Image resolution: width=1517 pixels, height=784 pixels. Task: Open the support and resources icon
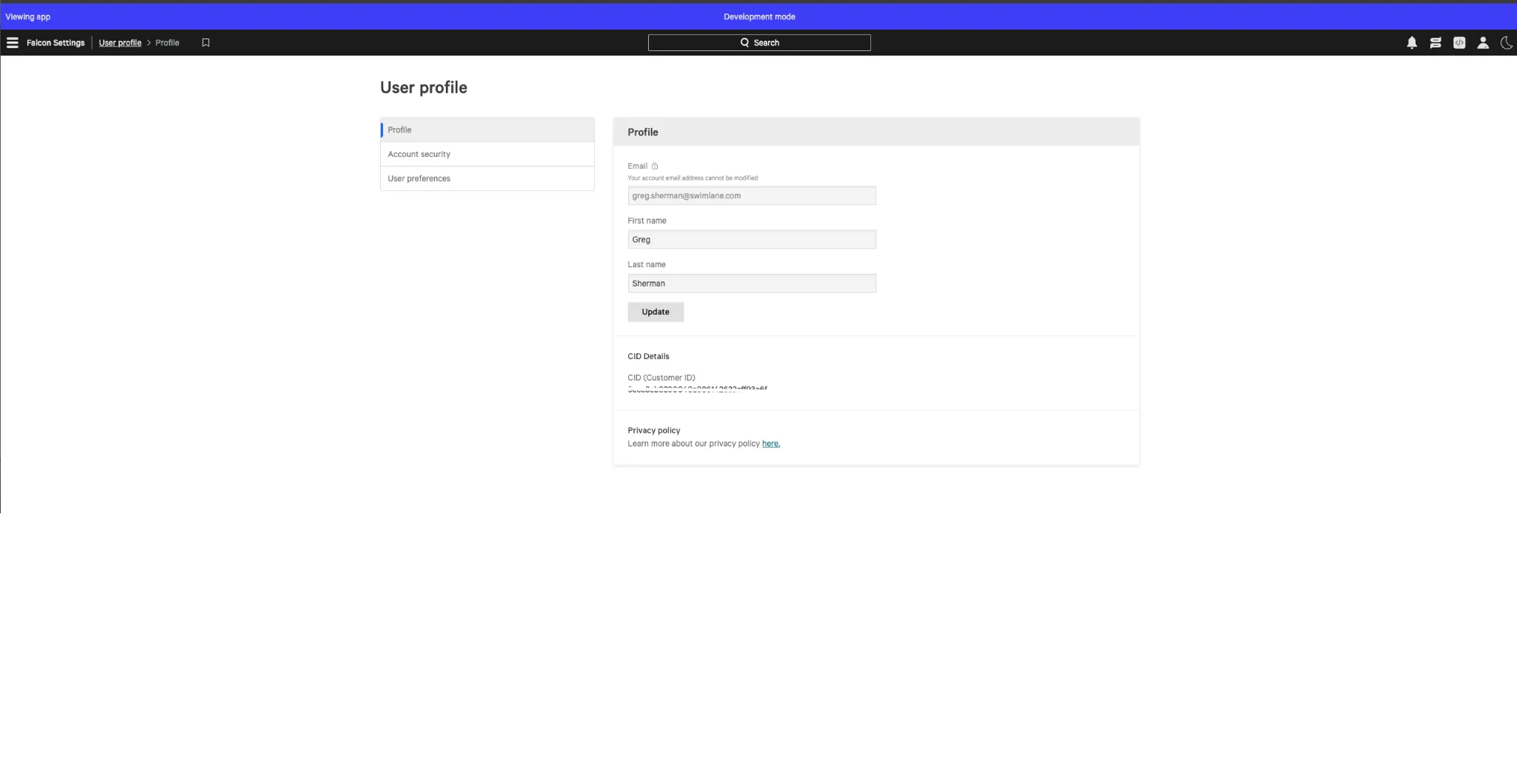1436,43
